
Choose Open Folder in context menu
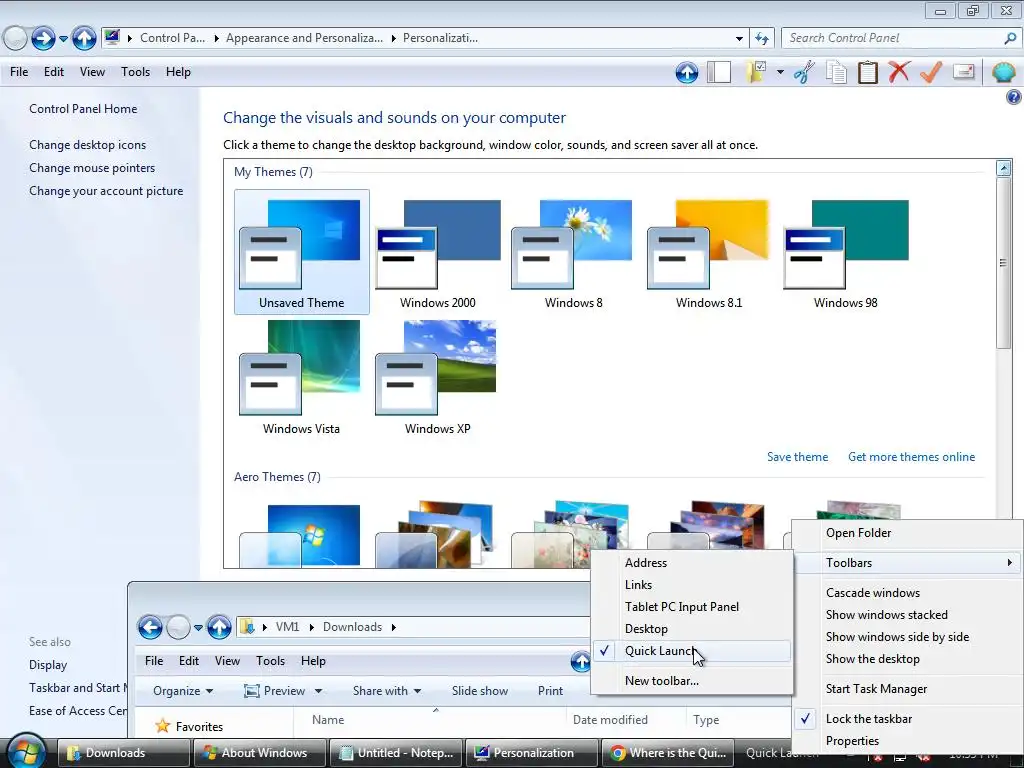coord(908,533)
